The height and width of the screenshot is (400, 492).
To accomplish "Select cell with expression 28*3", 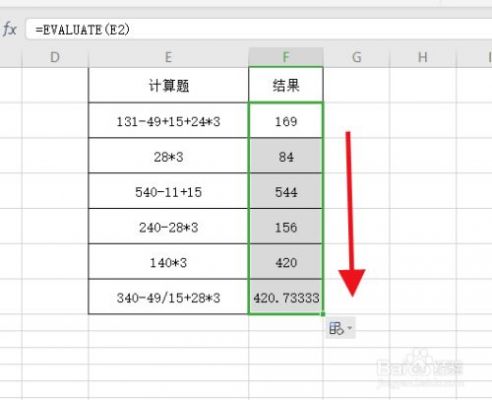I will [168, 156].
